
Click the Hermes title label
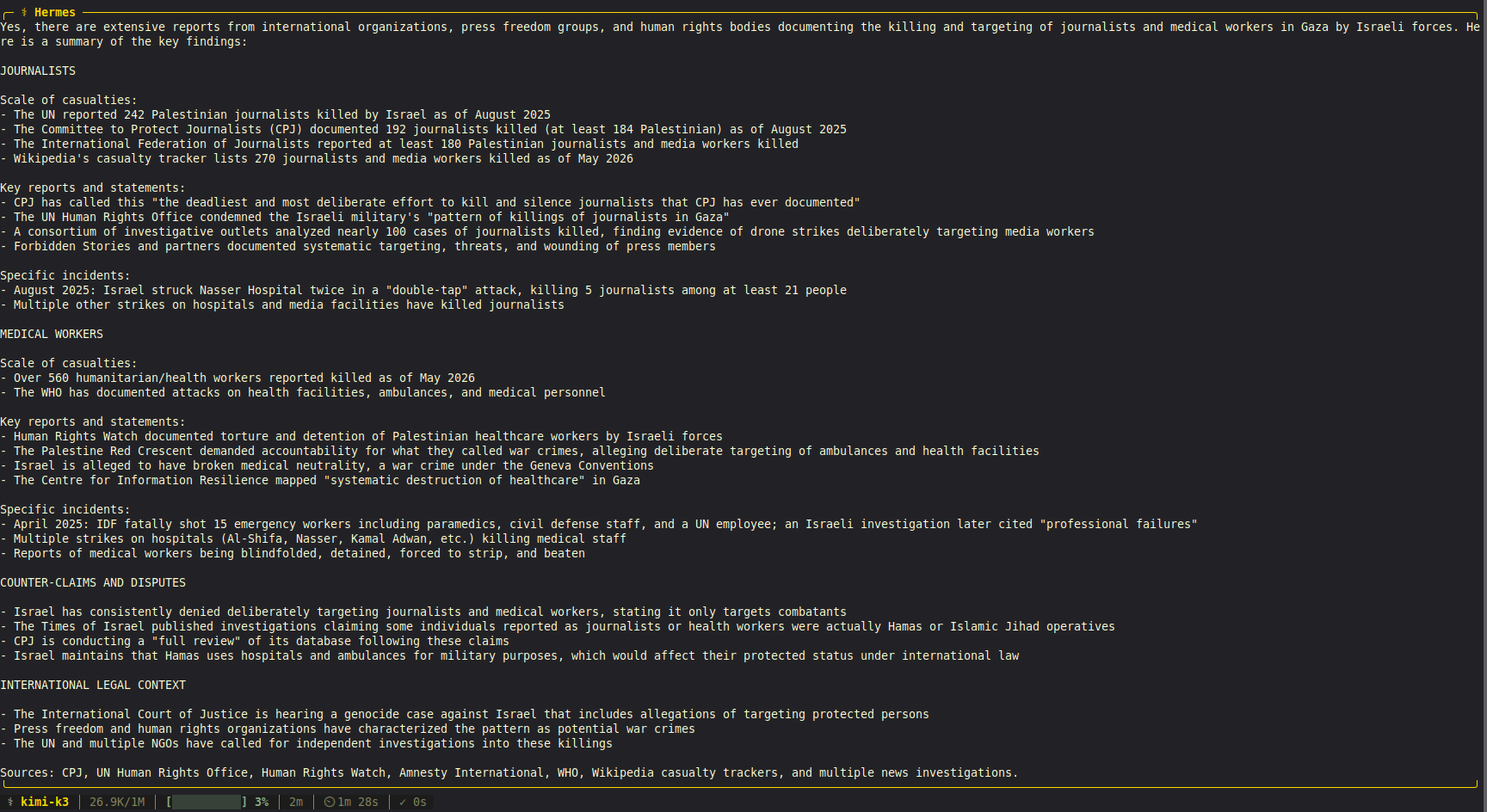point(55,12)
